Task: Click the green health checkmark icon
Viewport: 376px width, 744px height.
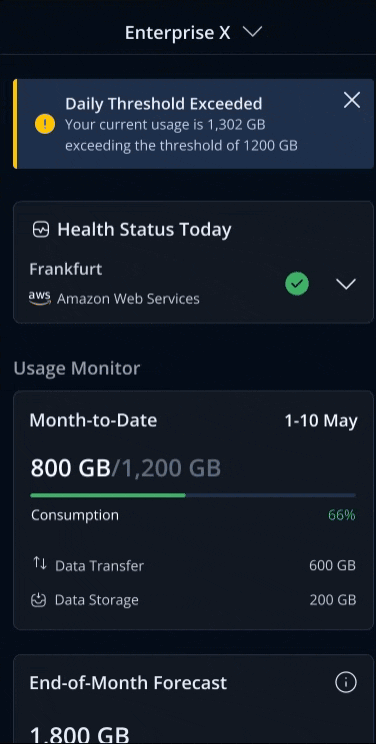Action: 297,284
